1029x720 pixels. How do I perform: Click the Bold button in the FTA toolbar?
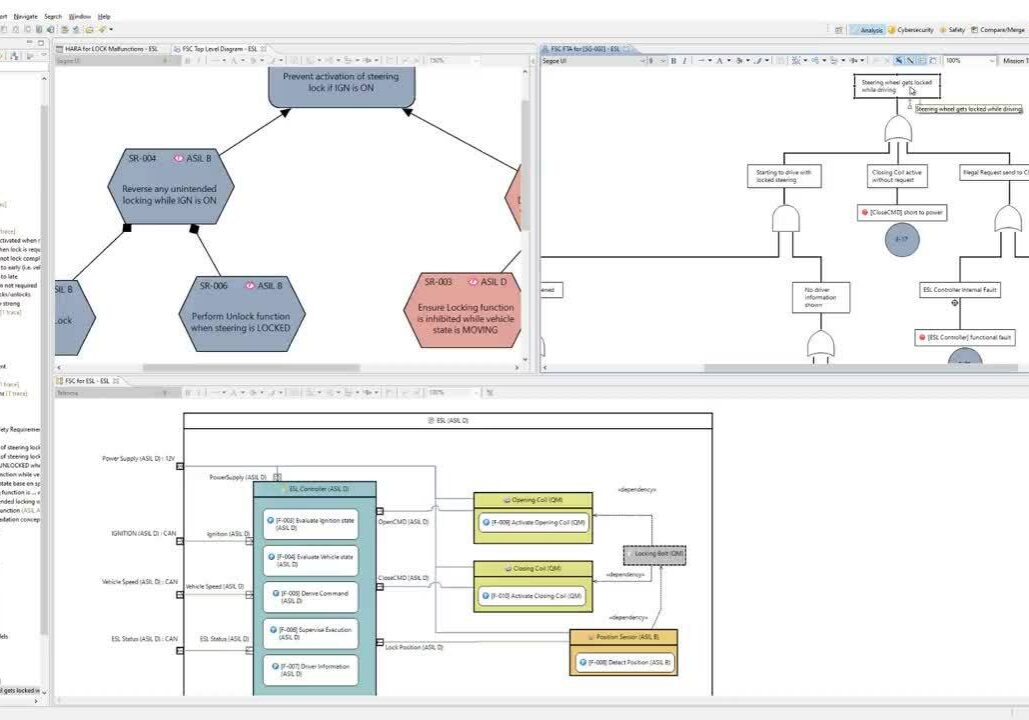tap(673, 61)
